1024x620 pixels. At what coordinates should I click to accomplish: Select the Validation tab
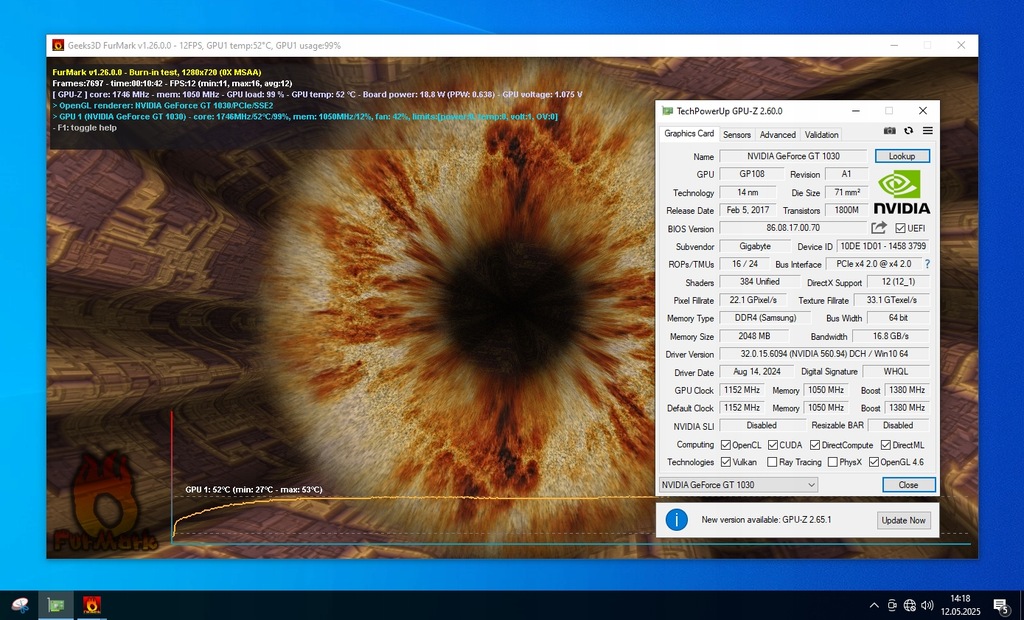pyautogui.click(x=822, y=135)
